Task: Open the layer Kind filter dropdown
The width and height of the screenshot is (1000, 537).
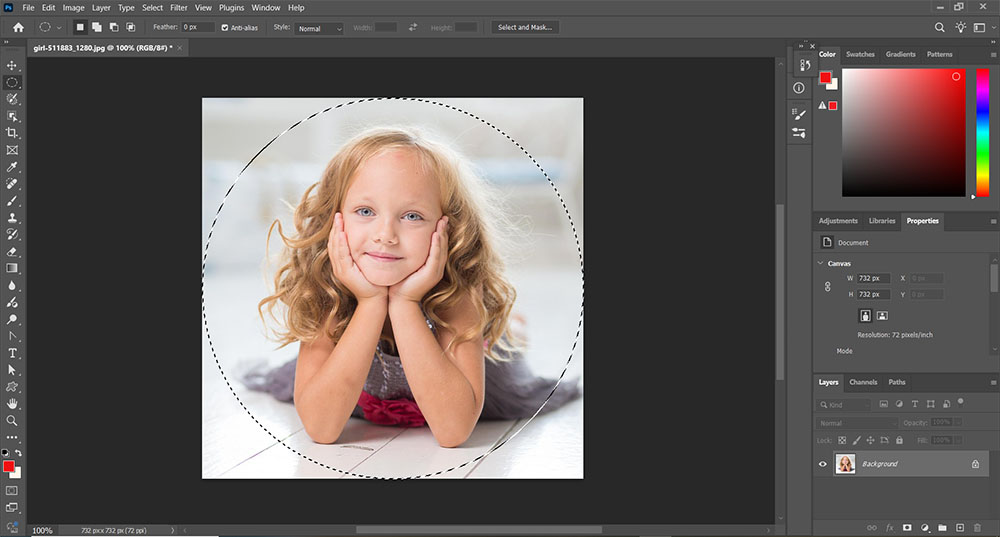Action: coord(845,405)
